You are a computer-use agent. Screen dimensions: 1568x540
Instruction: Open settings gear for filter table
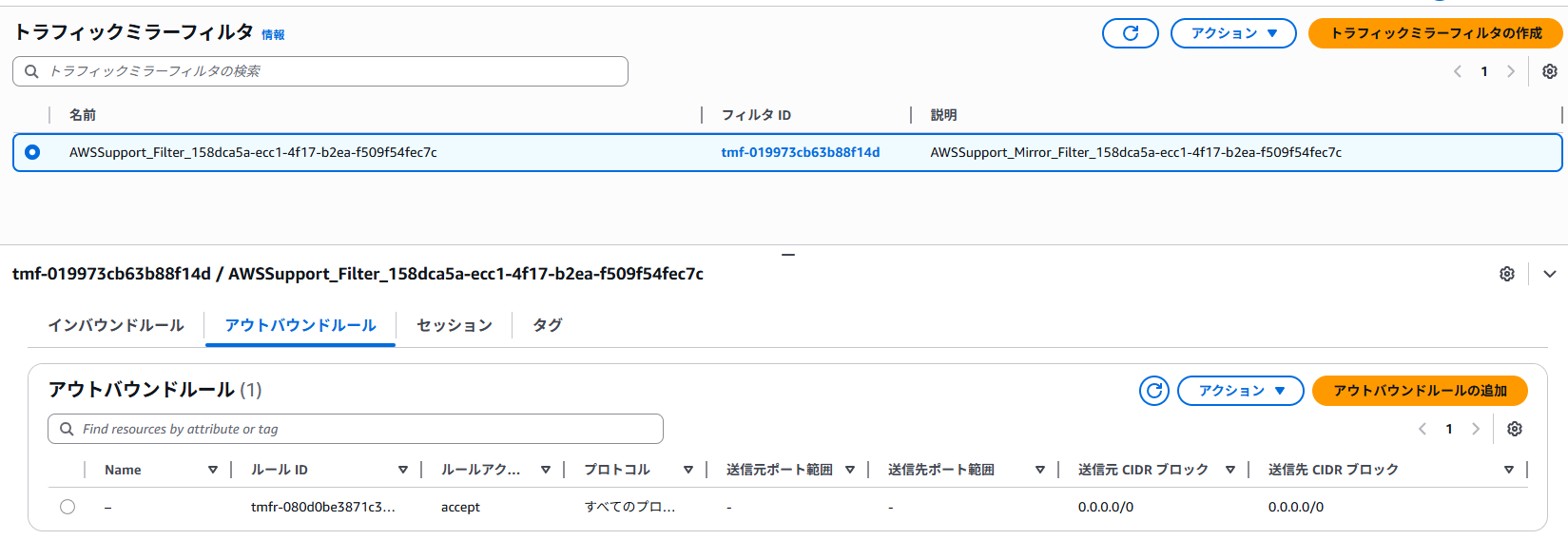click(1549, 71)
